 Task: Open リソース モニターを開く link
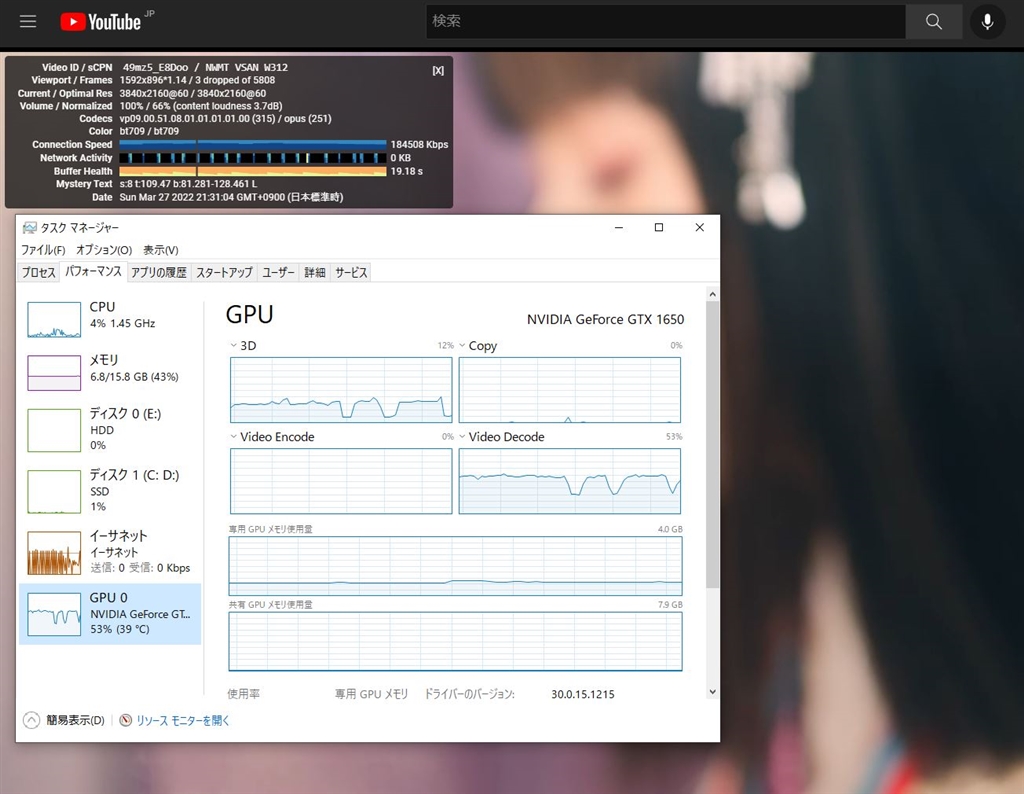click(183, 720)
